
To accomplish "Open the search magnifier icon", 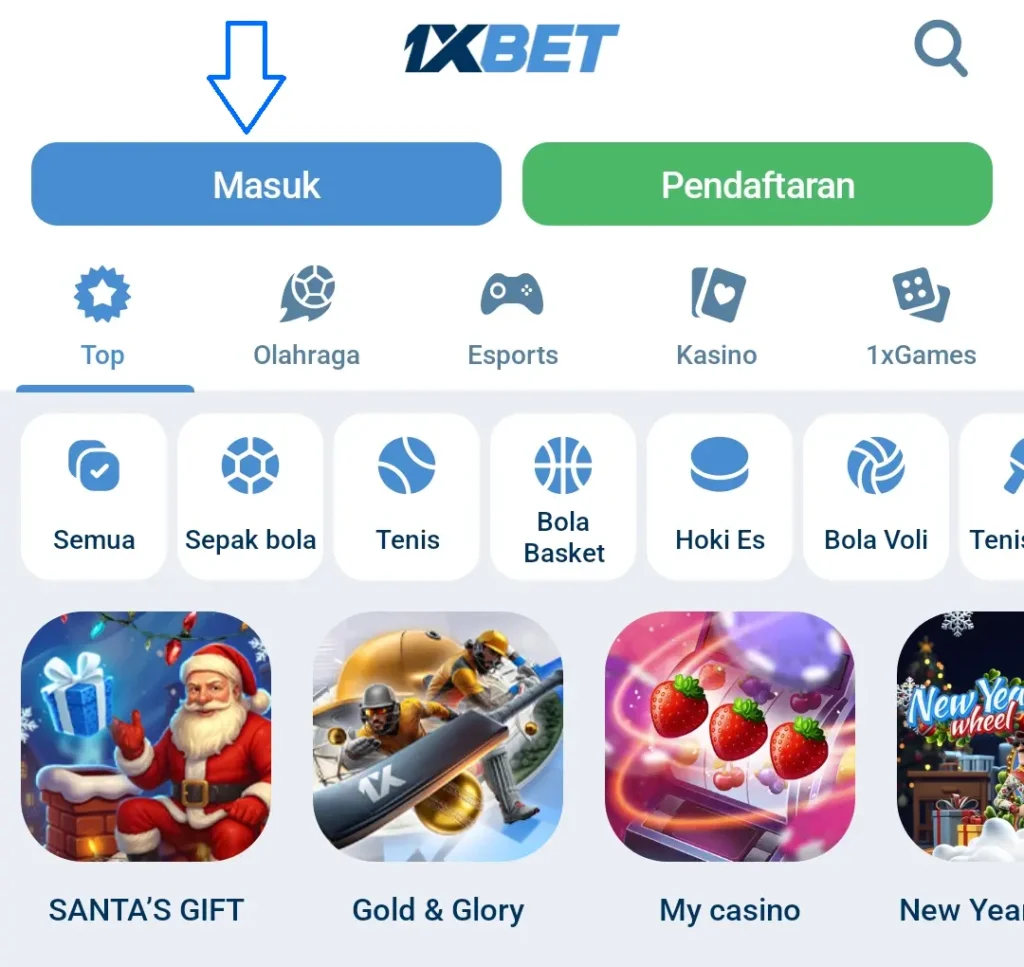I will [x=940, y=49].
